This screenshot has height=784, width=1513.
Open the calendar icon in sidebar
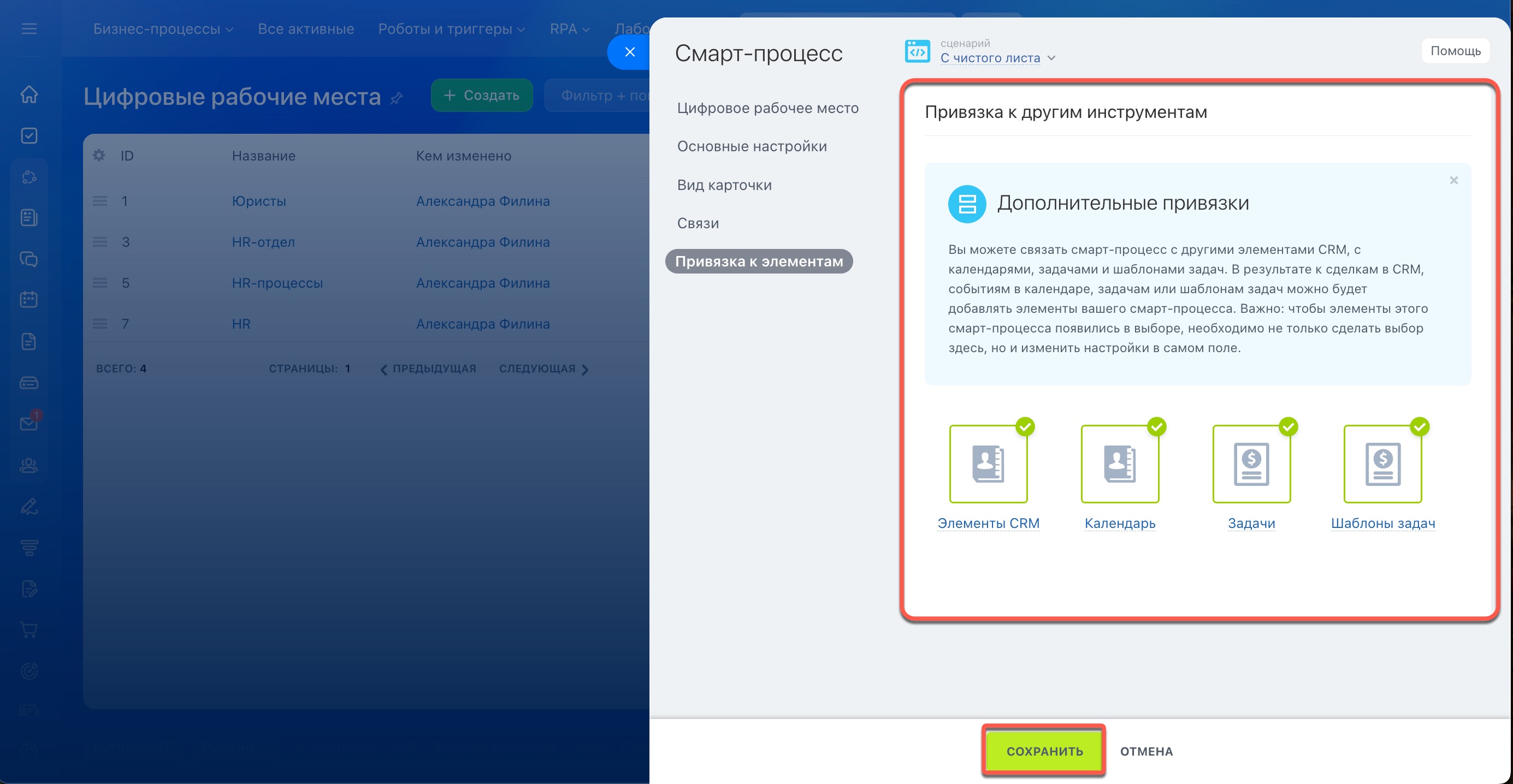tap(29, 300)
